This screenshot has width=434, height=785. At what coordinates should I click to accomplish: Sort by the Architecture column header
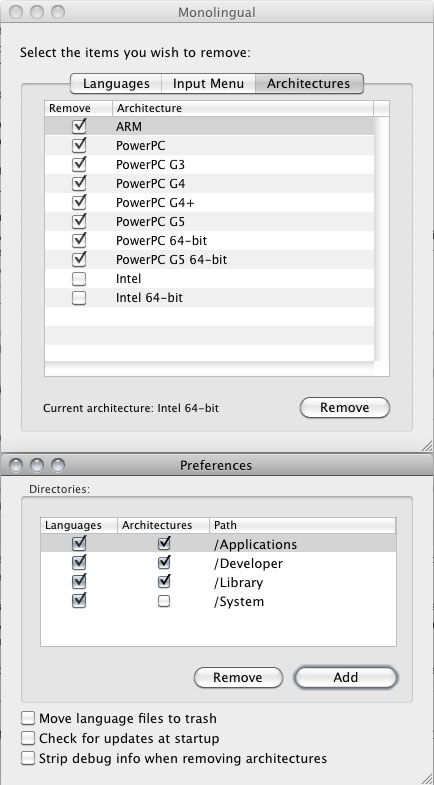click(243, 108)
